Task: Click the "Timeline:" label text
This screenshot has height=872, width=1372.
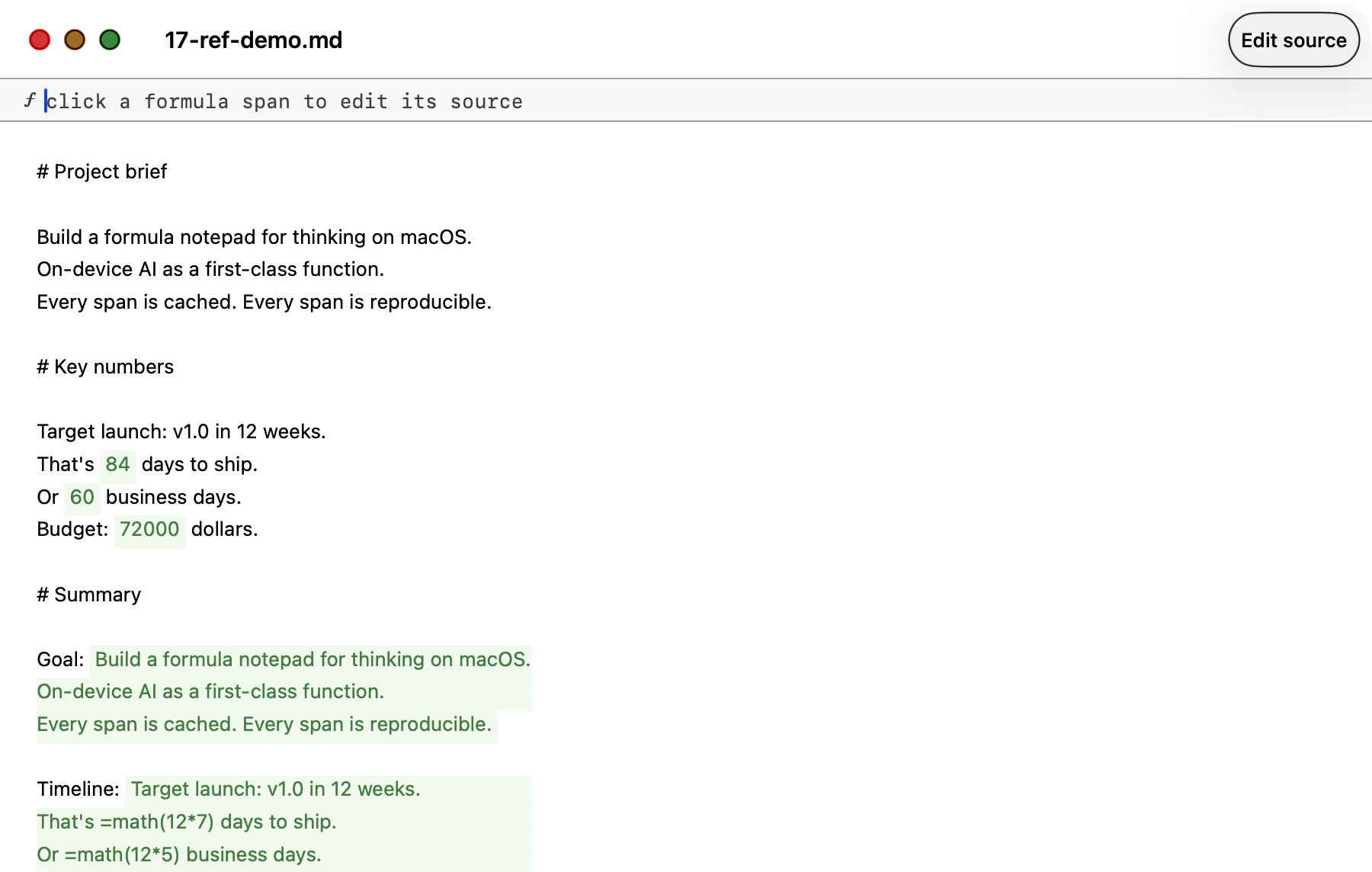Action: click(x=78, y=790)
